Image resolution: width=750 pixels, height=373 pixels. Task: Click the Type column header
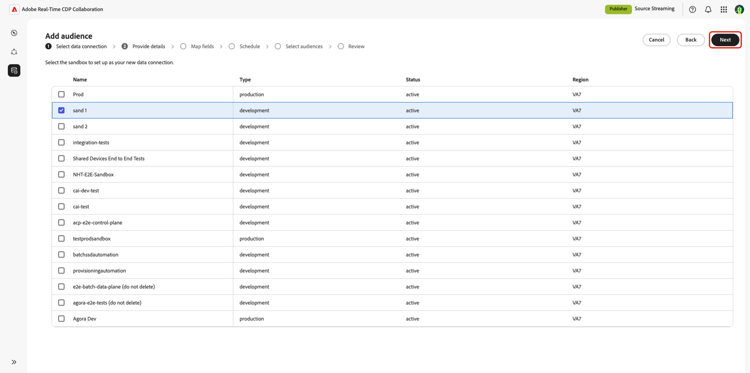click(x=245, y=79)
